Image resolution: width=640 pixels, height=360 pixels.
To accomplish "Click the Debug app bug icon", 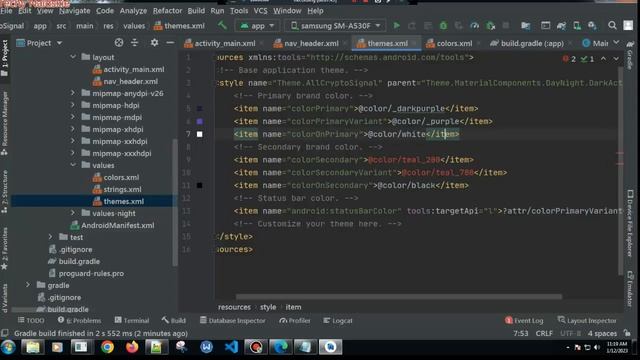I will tap(443, 26).
